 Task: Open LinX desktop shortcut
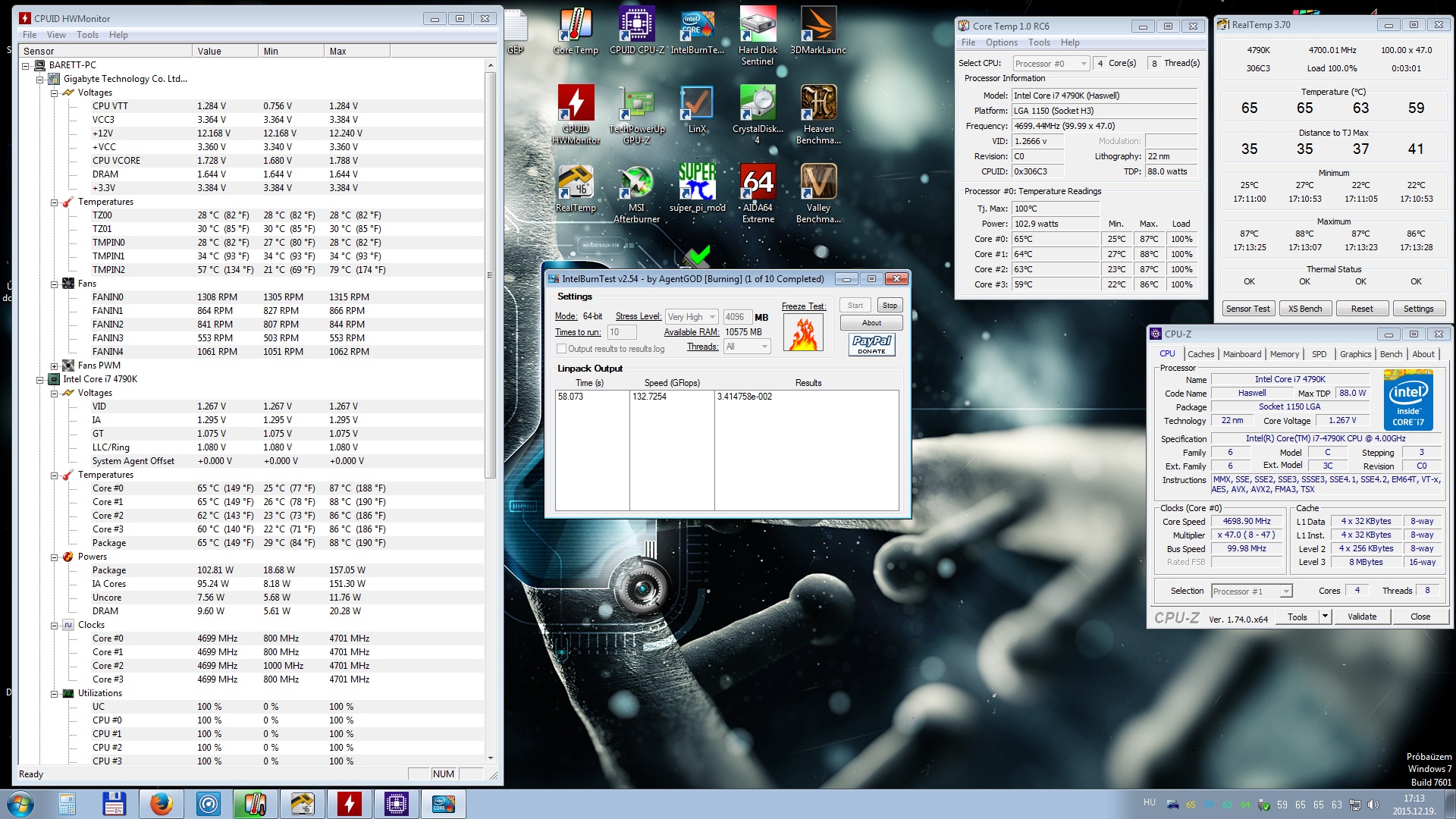click(x=697, y=110)
